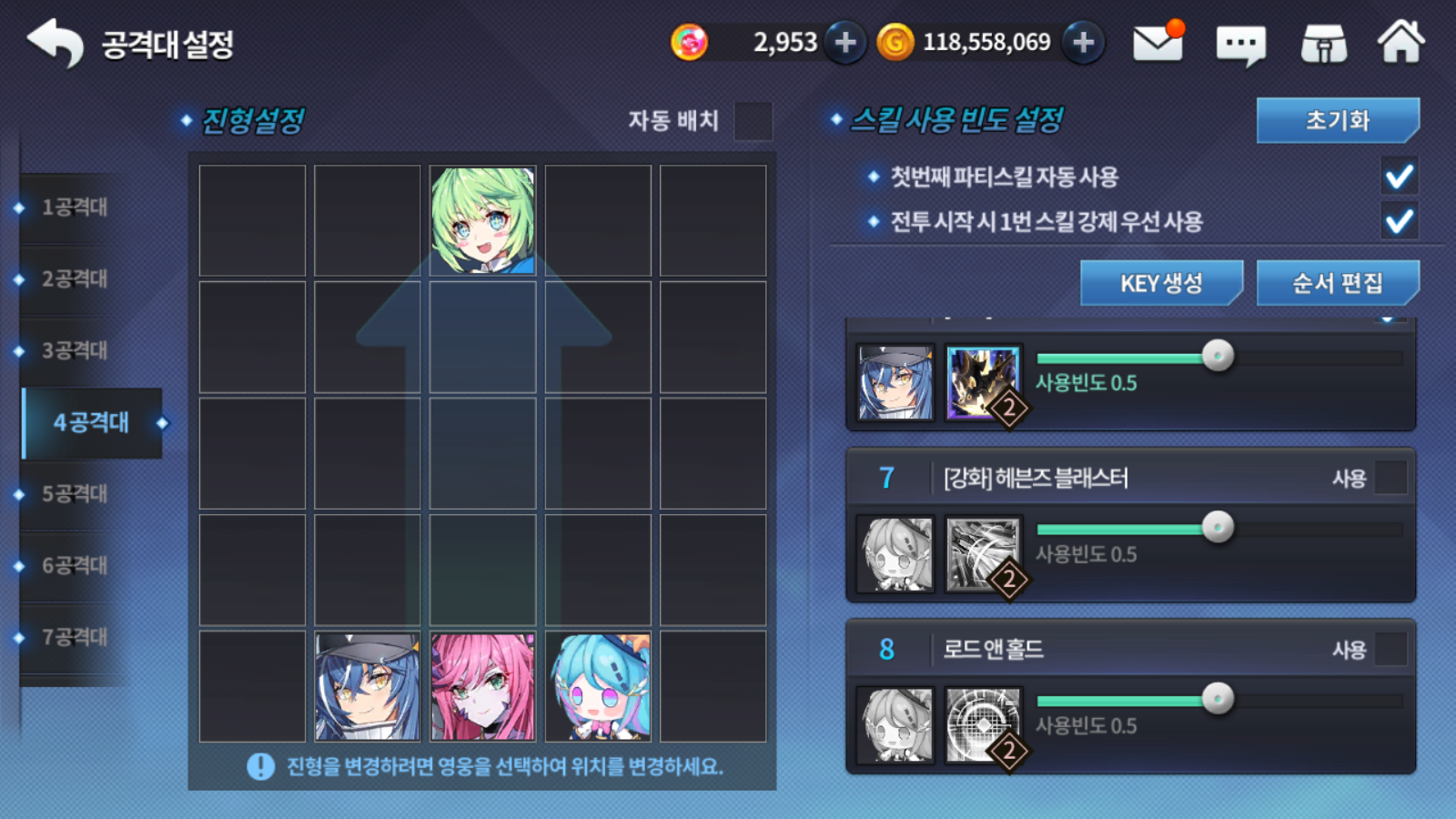Select the green-haired hero in the formation grid

[x=482, y=220]
